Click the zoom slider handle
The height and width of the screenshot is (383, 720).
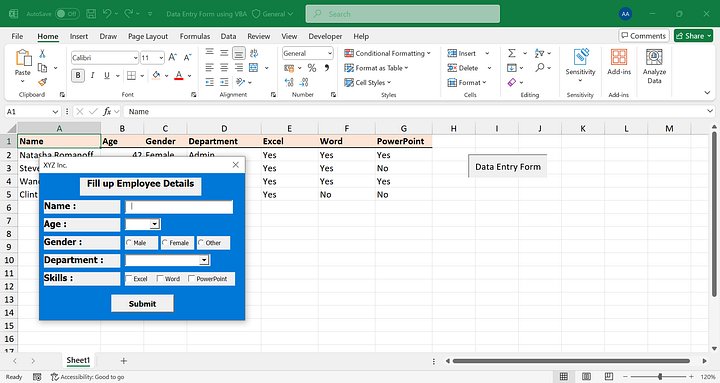[x=660, y=377]
